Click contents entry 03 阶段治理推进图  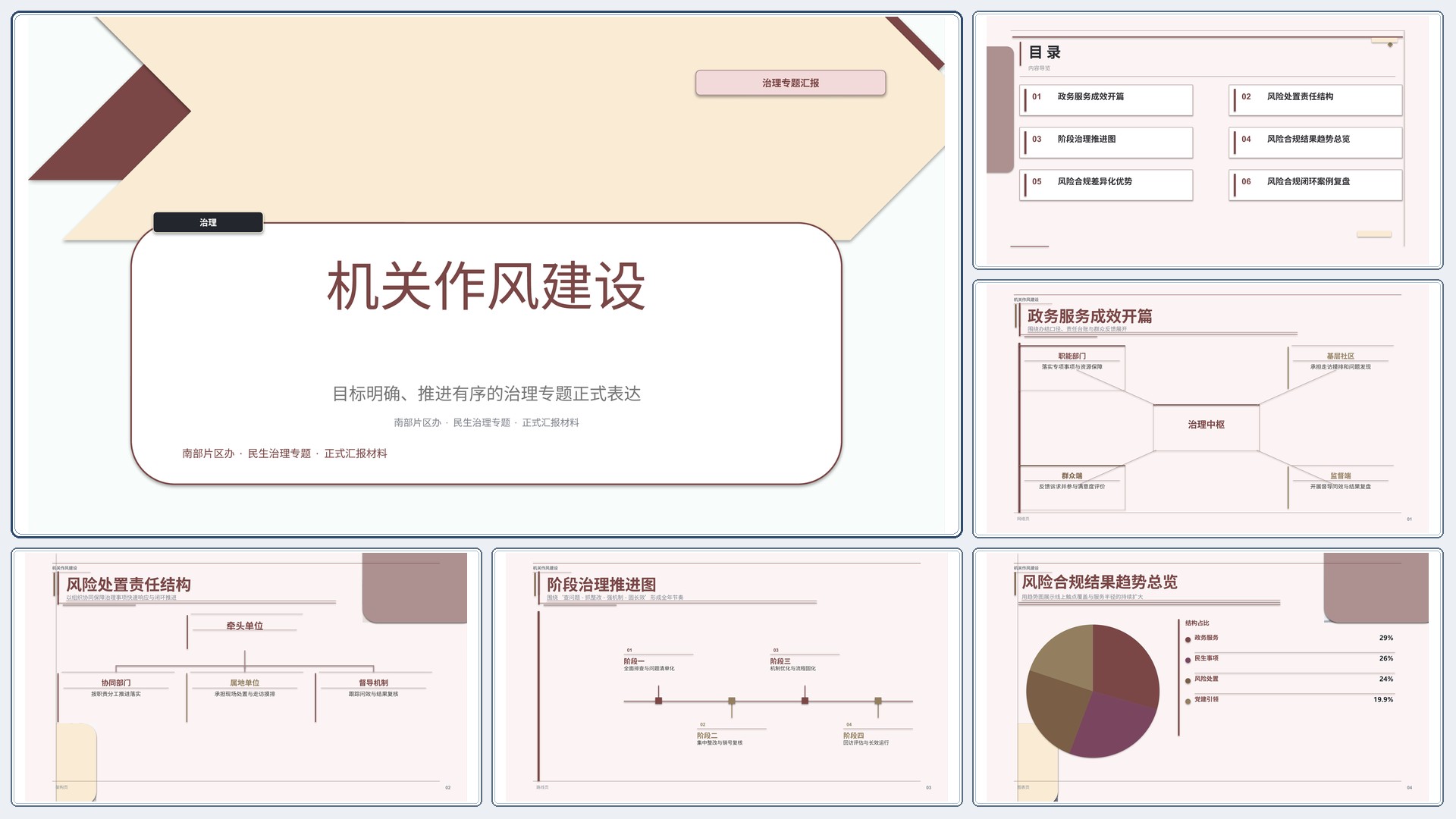[x=1106, y=142]
